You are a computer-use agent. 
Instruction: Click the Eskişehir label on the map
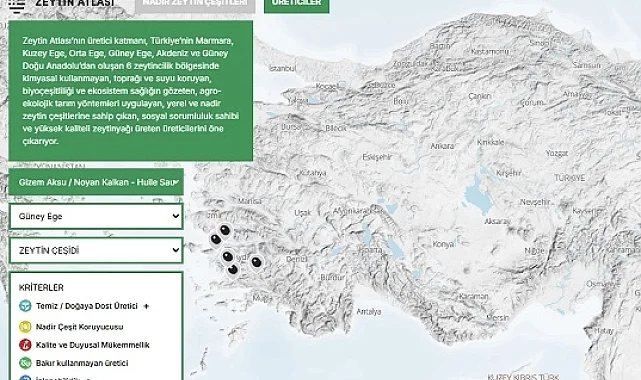(x=377, y=157)
